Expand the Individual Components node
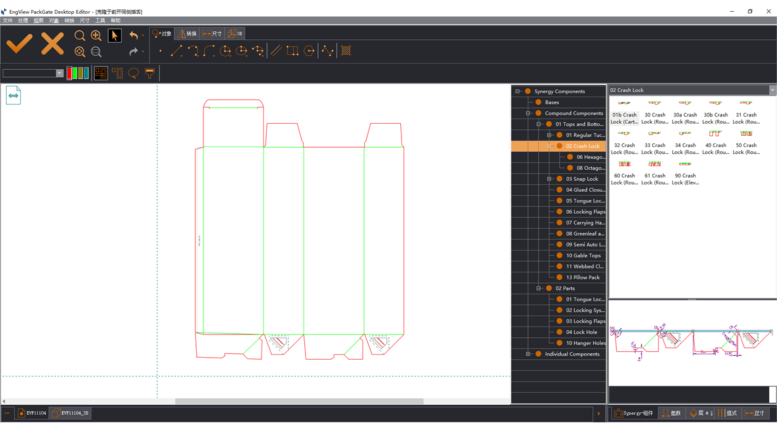This screenshot has width=777, height=423. pyautogui.click(x=528, y=354)
